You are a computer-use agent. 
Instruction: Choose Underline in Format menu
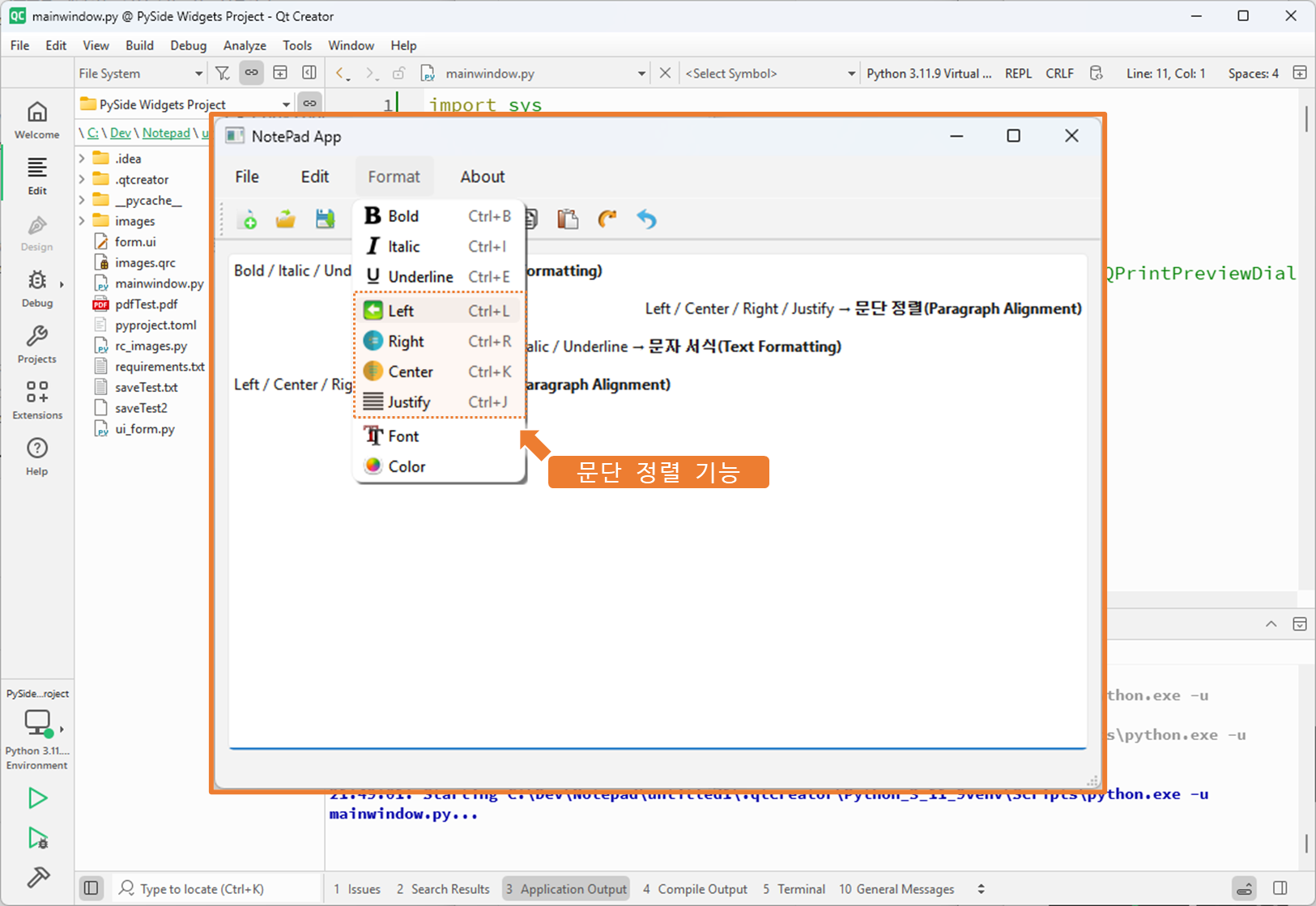point(440,277)
